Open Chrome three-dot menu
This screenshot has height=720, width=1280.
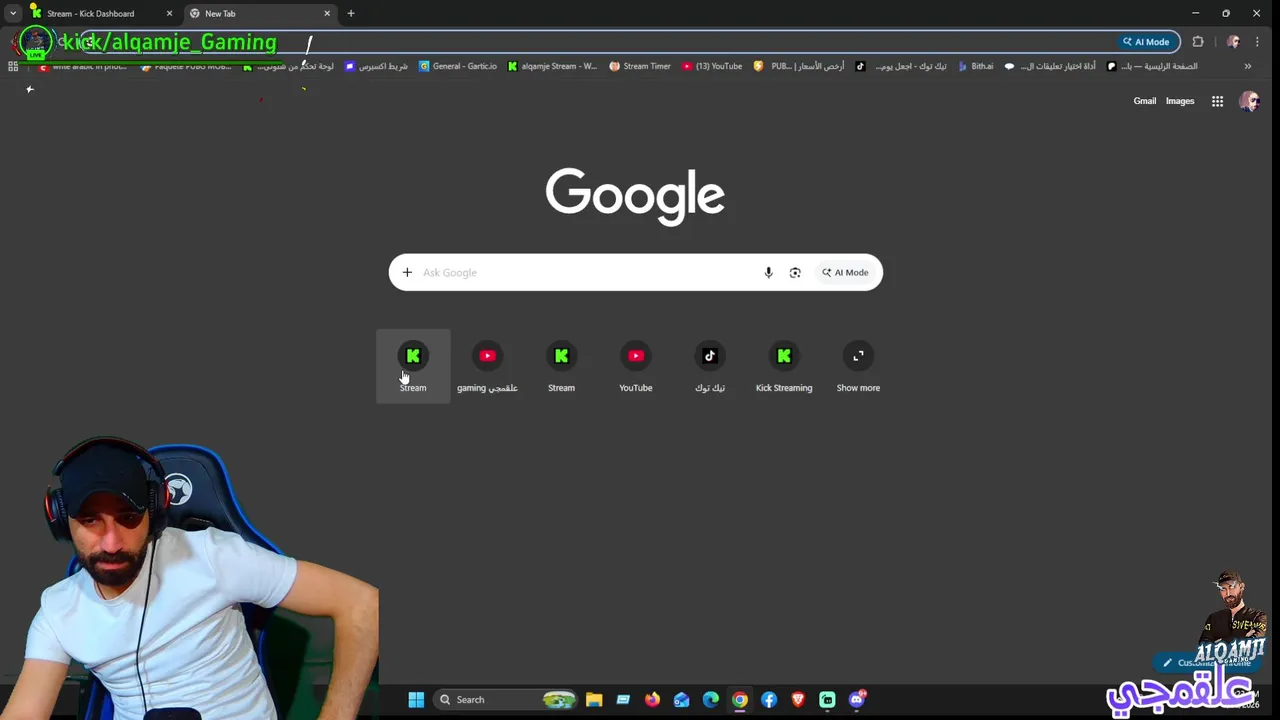pos(1257,42)
